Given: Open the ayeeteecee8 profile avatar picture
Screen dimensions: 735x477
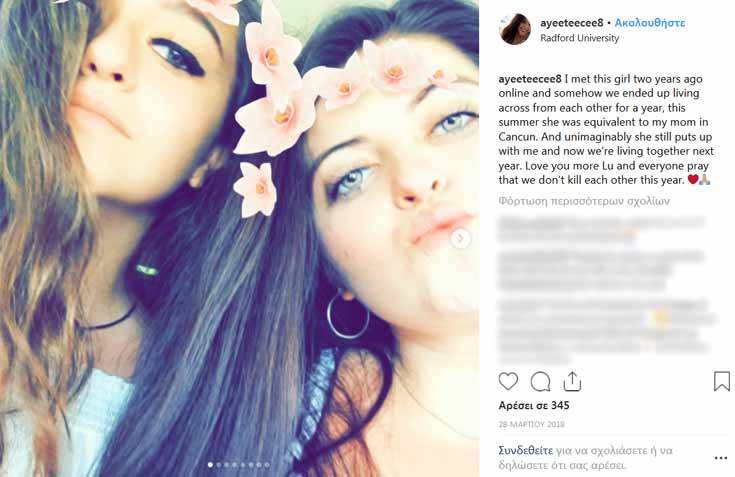Looking at the screenshot, I should tap(515, 30).
